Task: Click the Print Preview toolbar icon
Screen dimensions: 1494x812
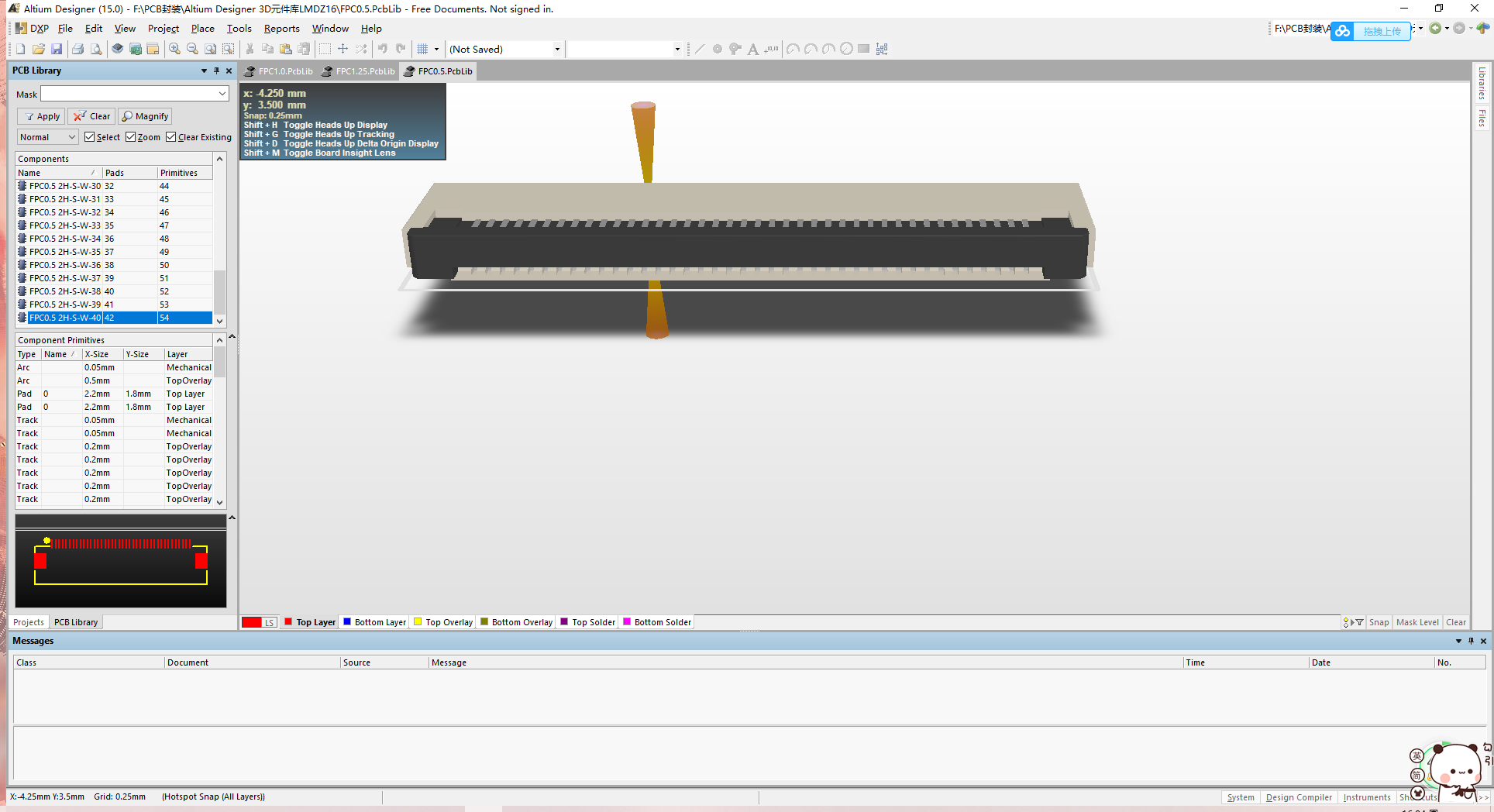Action: [x=96, y=49]
